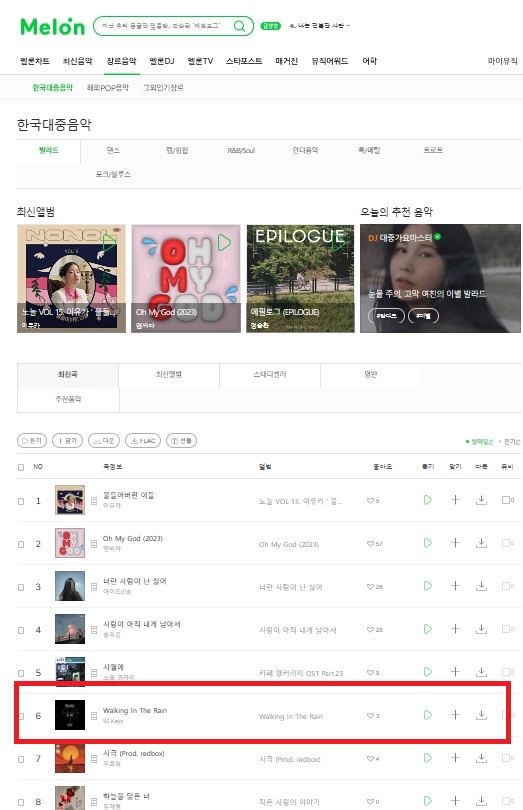Check the select-all checkbox in header

(21, 467)
